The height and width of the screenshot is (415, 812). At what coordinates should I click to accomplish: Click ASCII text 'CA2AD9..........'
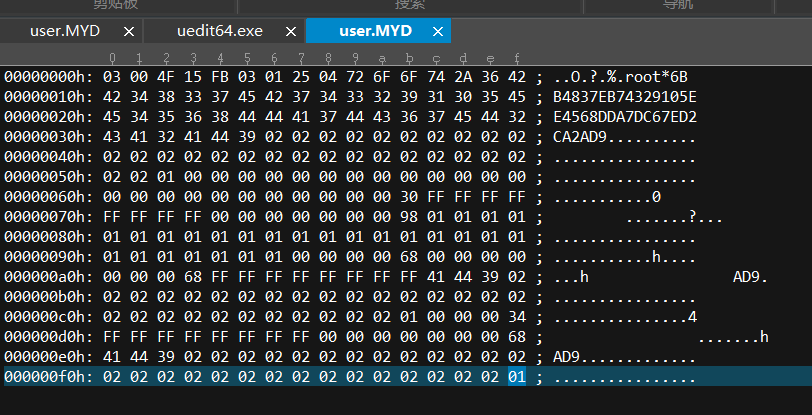click(x=625, y=137)
